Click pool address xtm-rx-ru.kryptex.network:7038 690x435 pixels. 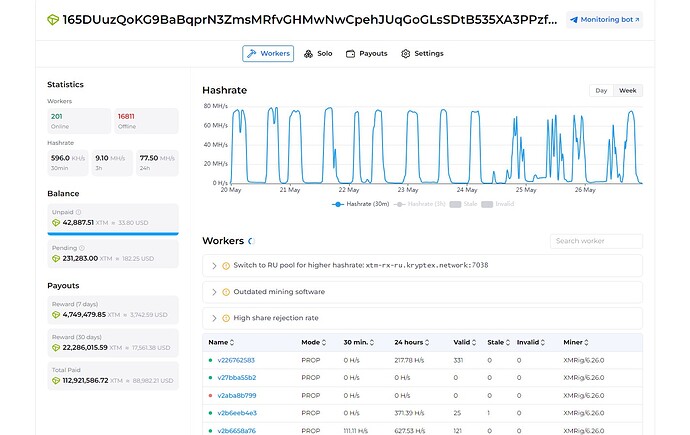(x=427, y=265)
